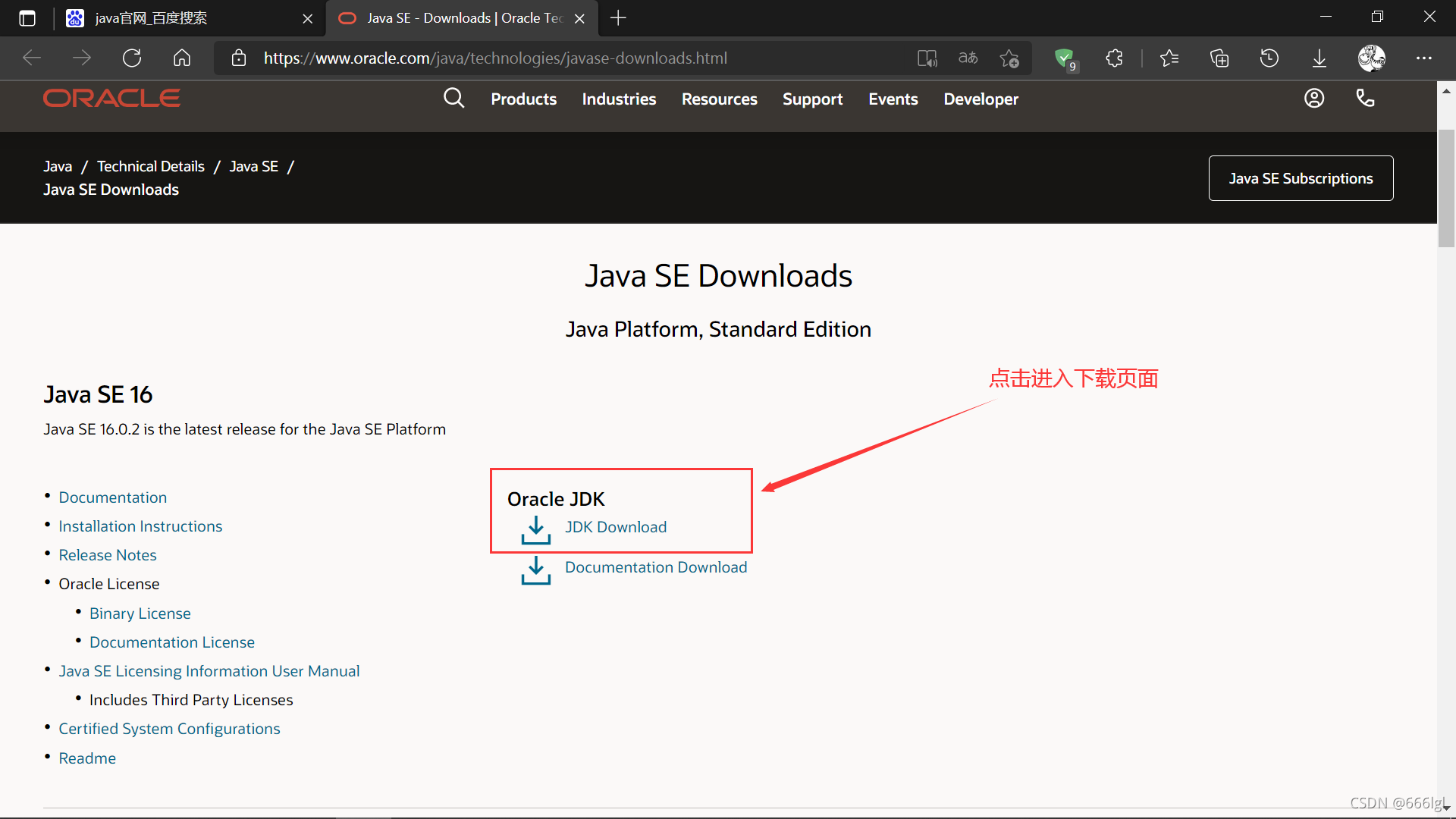
Task: Open Java SE Licensing Information User Manual
Action: (209, 671)
